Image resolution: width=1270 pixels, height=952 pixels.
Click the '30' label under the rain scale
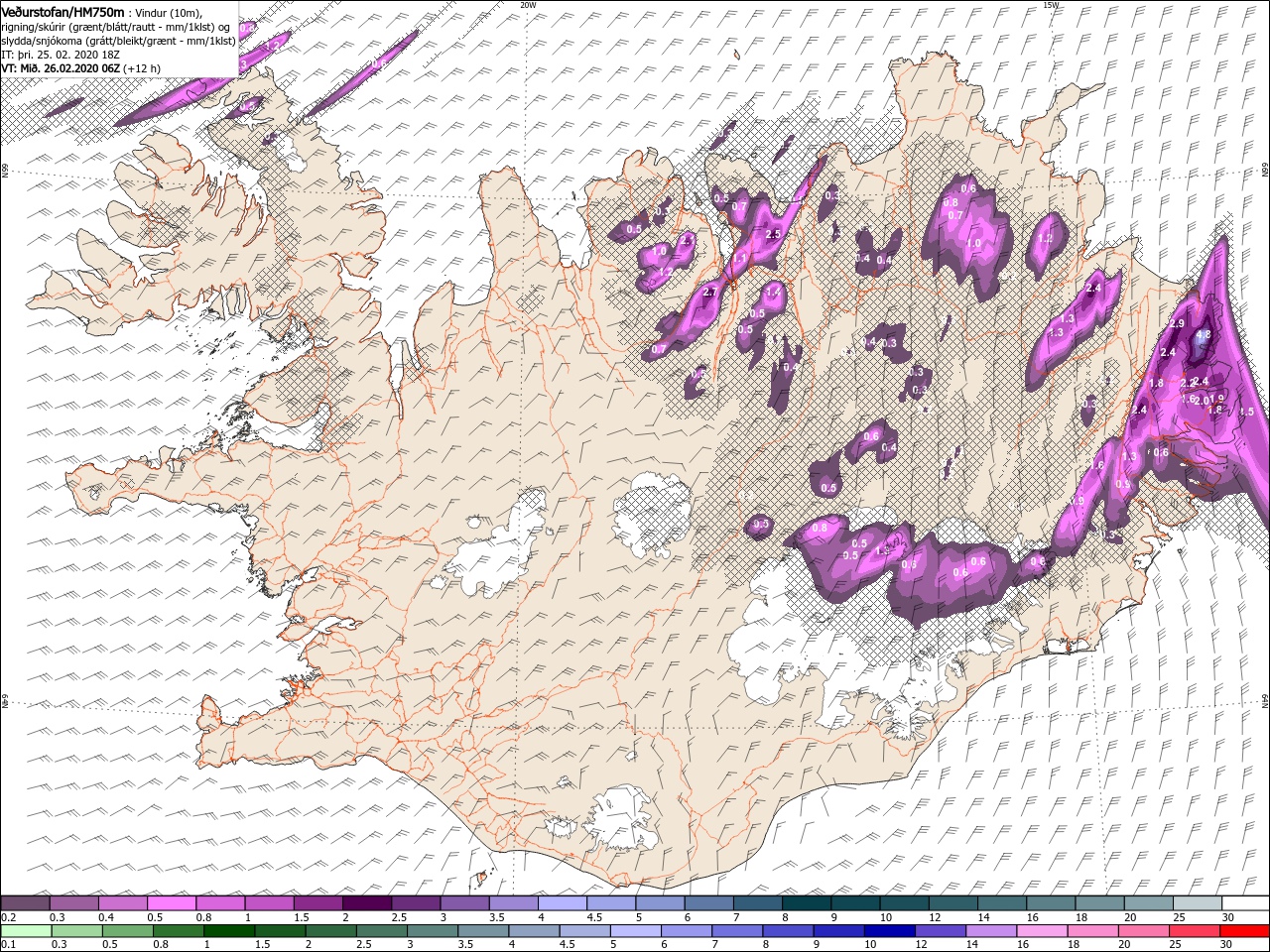(1225, 944)
